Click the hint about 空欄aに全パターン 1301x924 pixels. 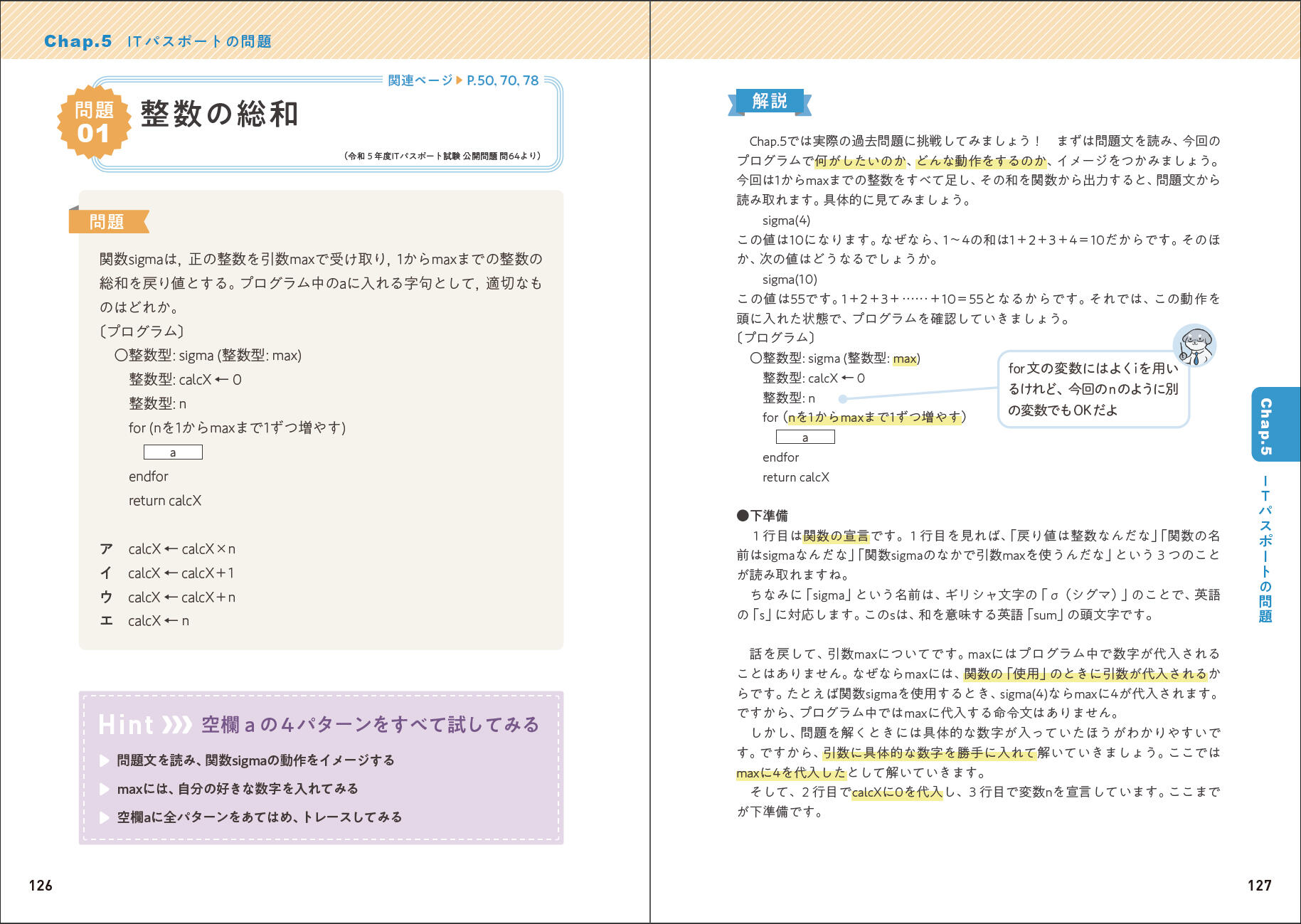251,817
